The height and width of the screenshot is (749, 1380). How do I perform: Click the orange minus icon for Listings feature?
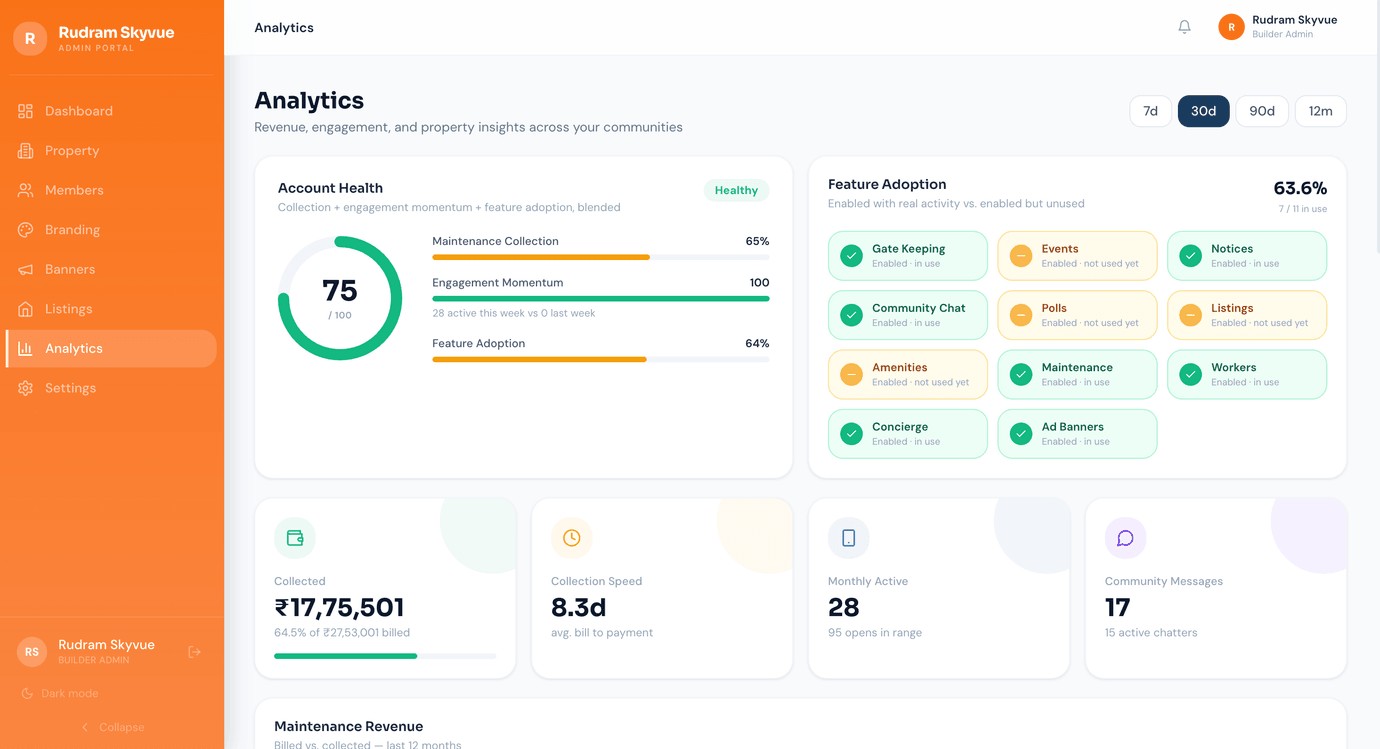[x=1191, y=315]
